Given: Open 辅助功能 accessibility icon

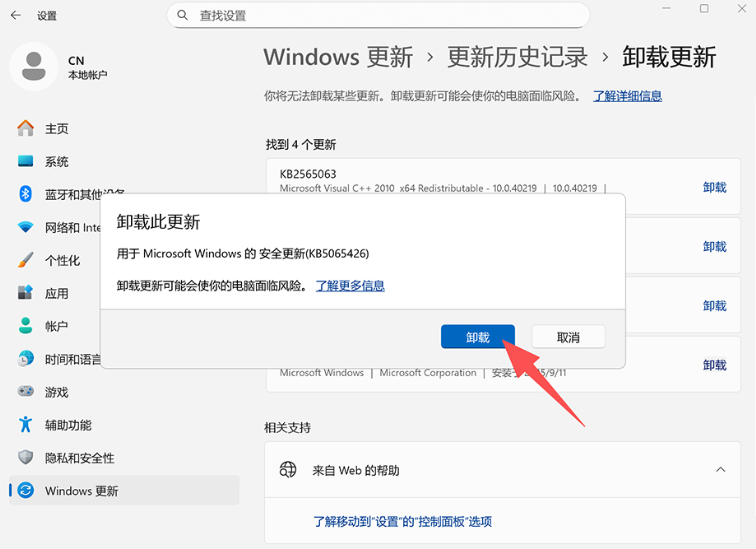Looking at the screenshot, I should [26, 425].
